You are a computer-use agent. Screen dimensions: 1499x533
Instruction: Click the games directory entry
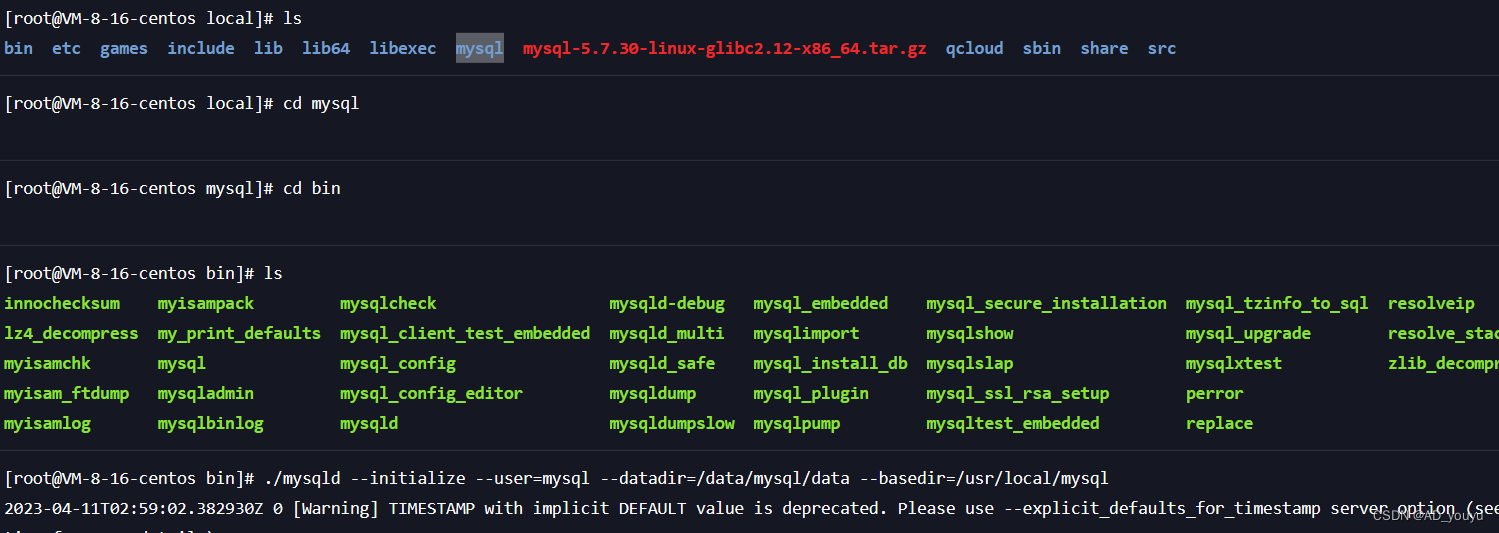124,48
